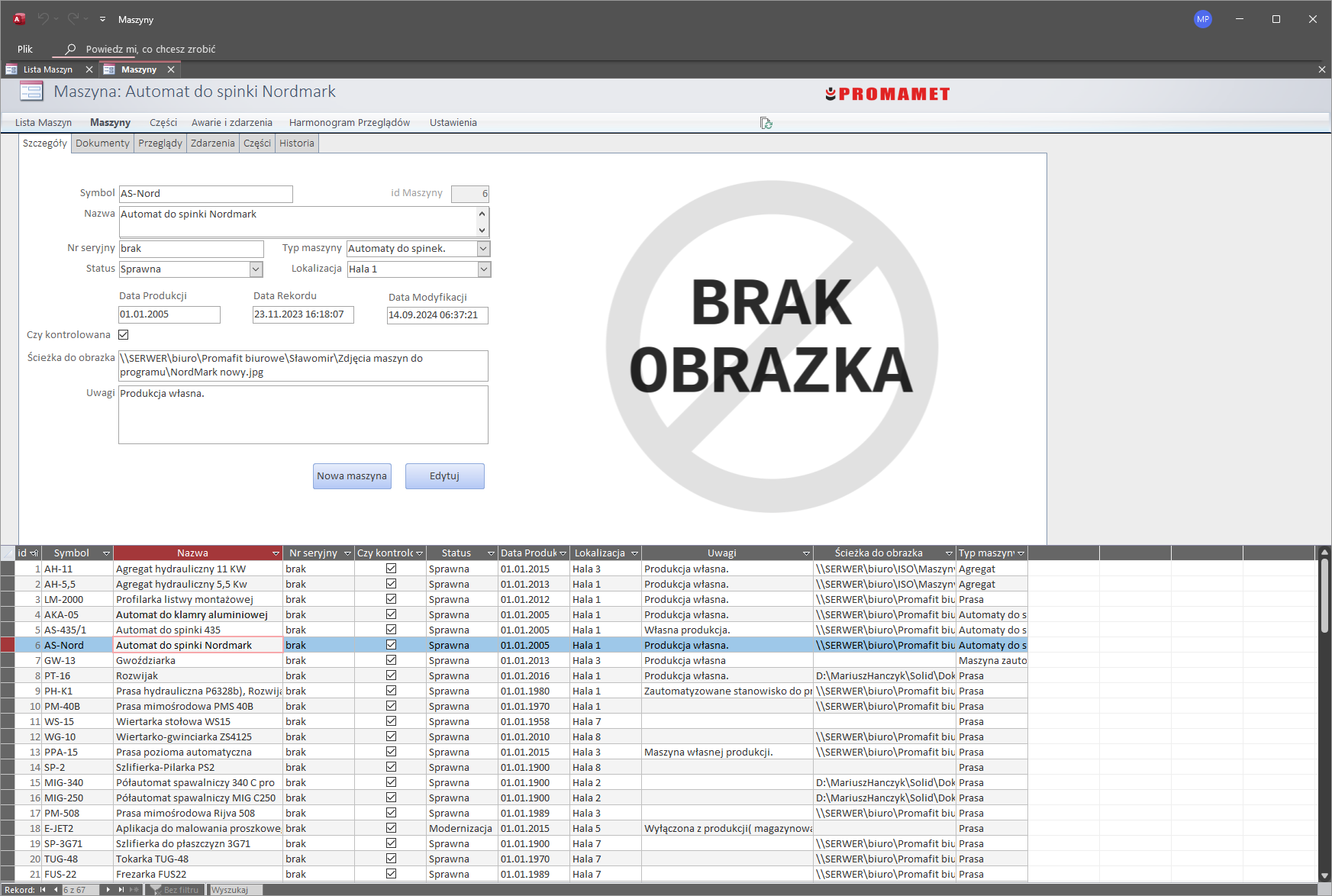This screenshot has width=1332, height=896.
Task: Click the Nr seryjny input field
Action: coord(192,249)
